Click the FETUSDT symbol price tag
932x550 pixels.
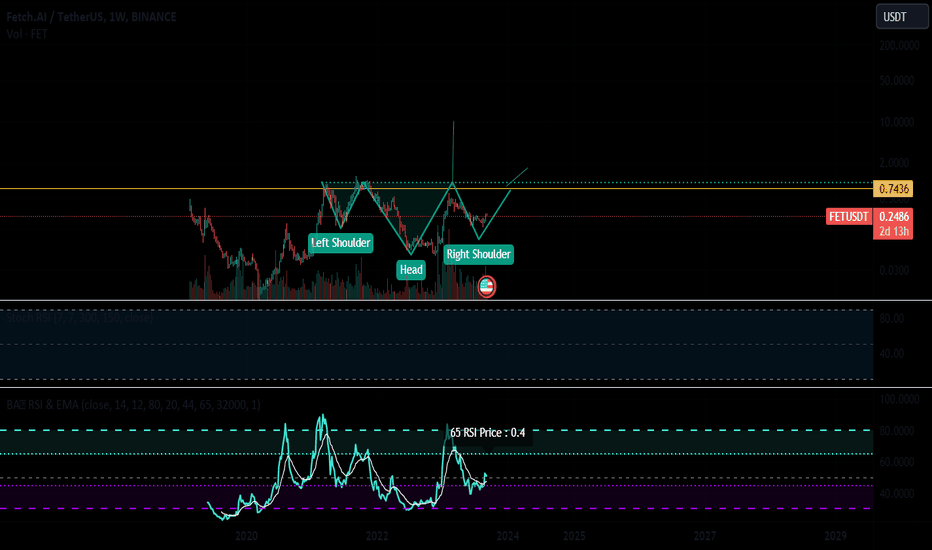tap(849, 216)
